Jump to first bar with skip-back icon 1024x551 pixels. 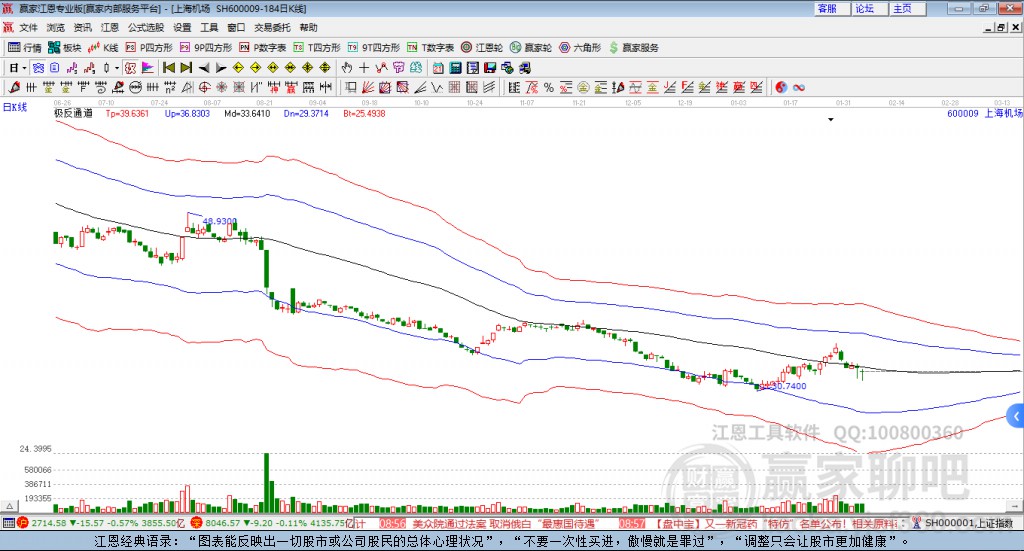point(169,68)
